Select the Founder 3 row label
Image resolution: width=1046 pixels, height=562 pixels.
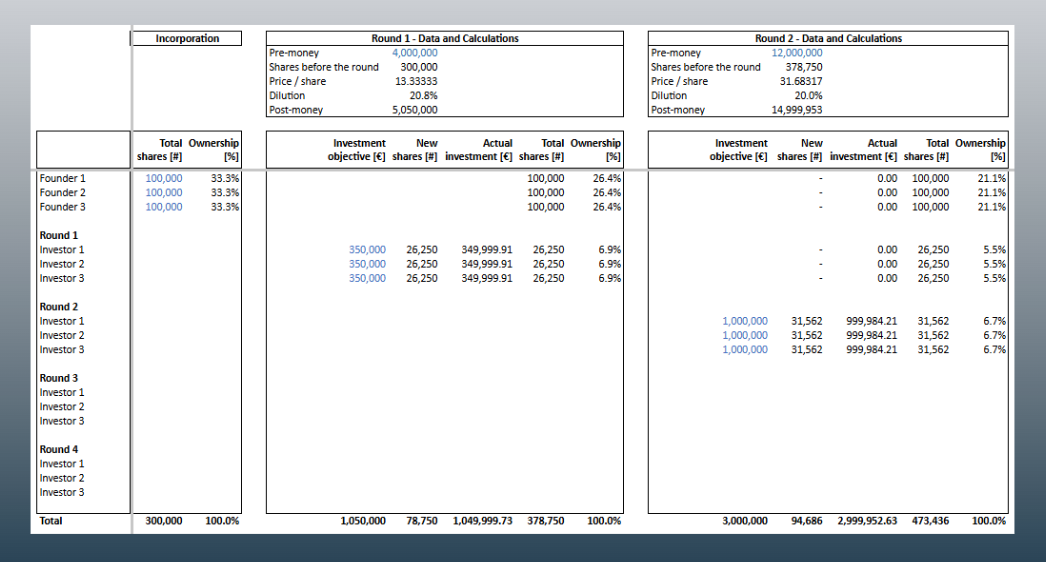pos(62,207)
